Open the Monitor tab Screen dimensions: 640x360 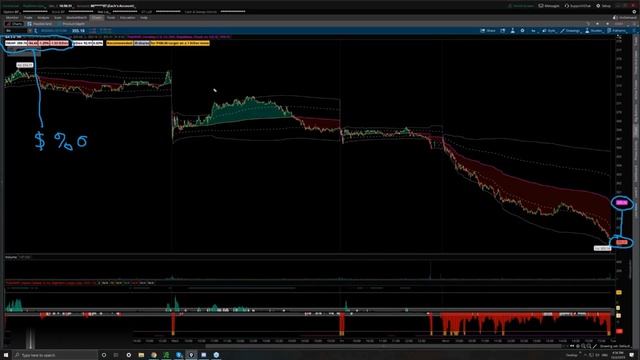point(12,18)
